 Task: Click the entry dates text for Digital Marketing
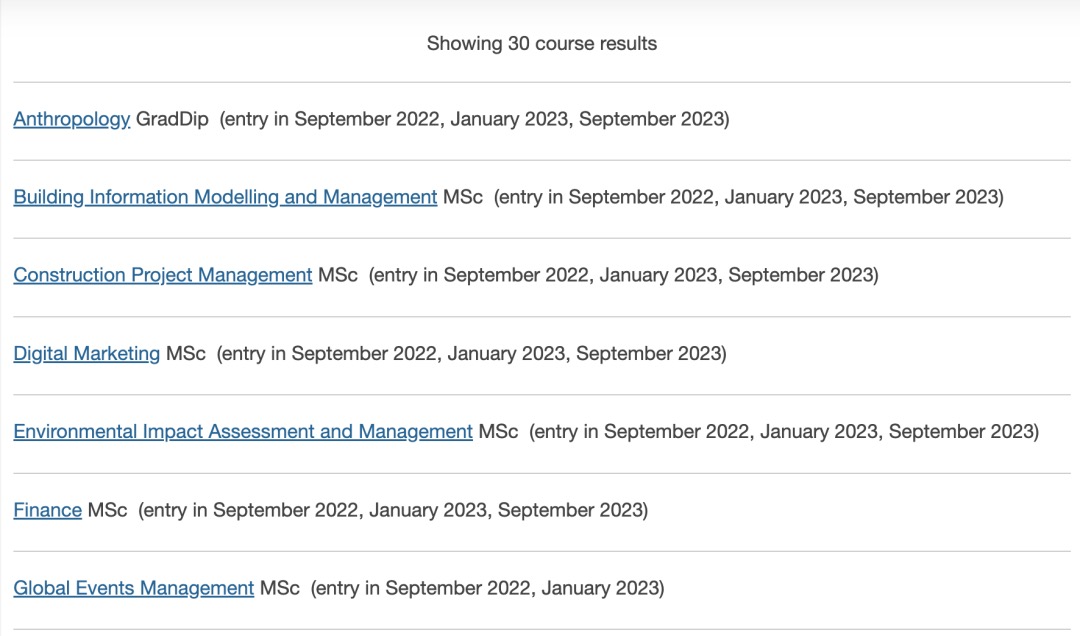click(472, 353)
